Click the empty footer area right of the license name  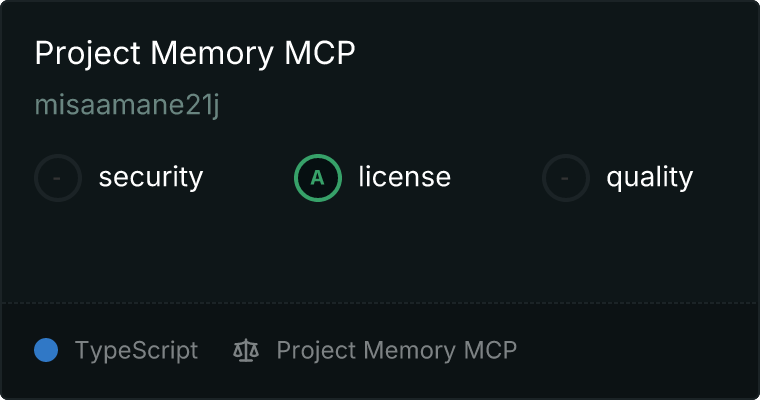point(635,351)
